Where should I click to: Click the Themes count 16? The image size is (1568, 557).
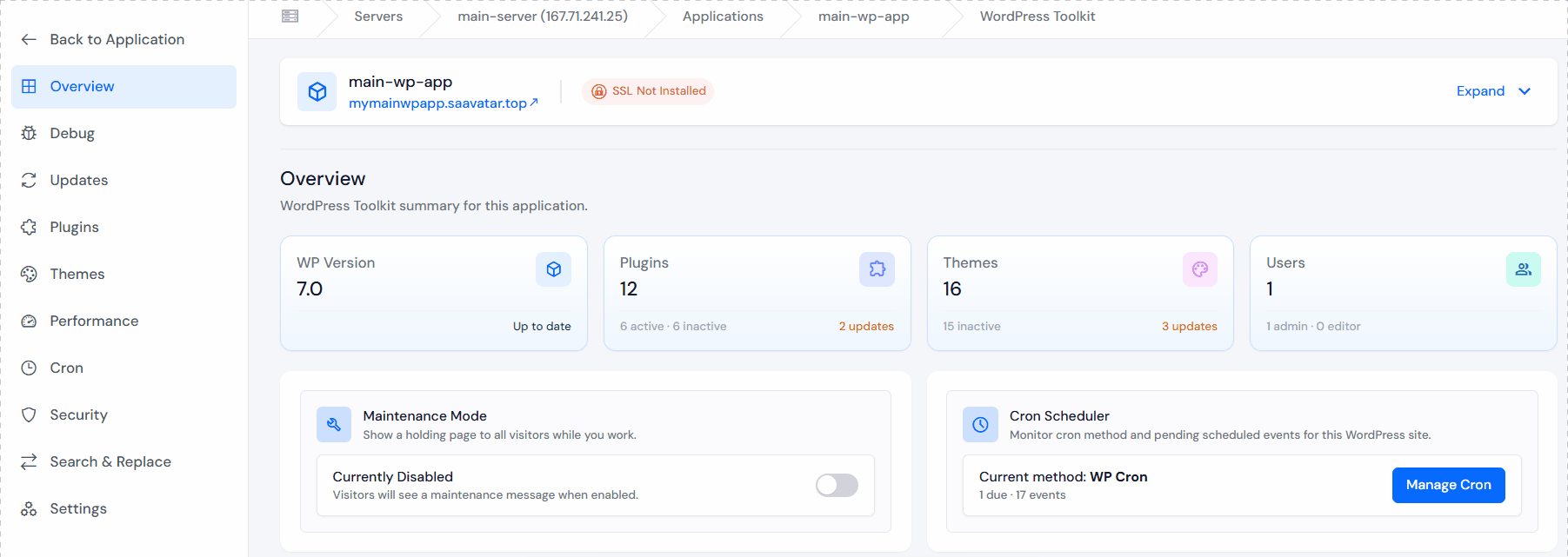[952, 289]
